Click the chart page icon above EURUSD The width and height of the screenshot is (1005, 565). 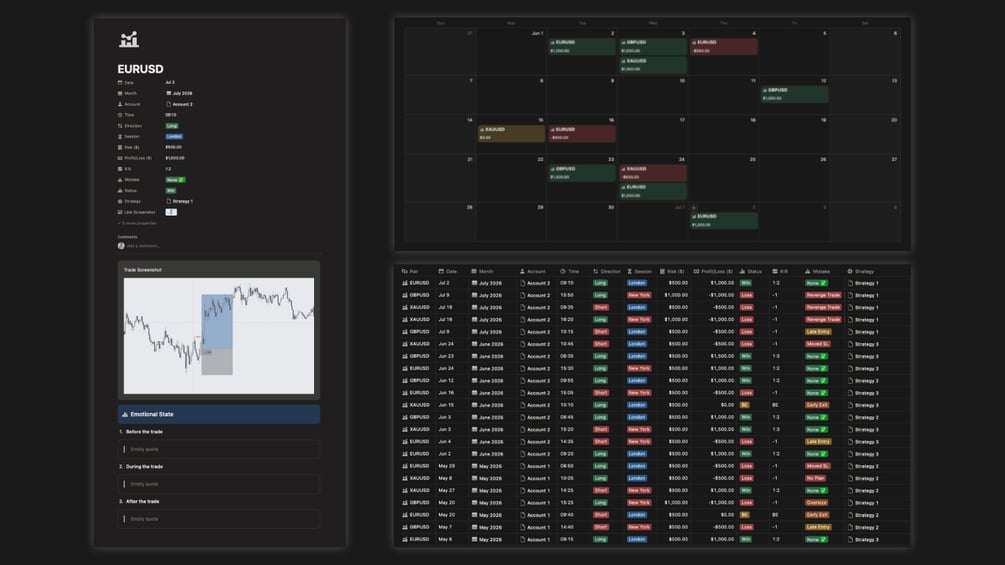(129, 40)
